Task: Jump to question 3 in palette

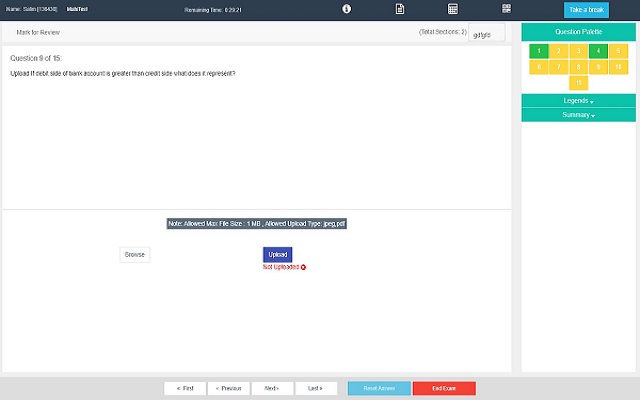Action: pos(578,51)
